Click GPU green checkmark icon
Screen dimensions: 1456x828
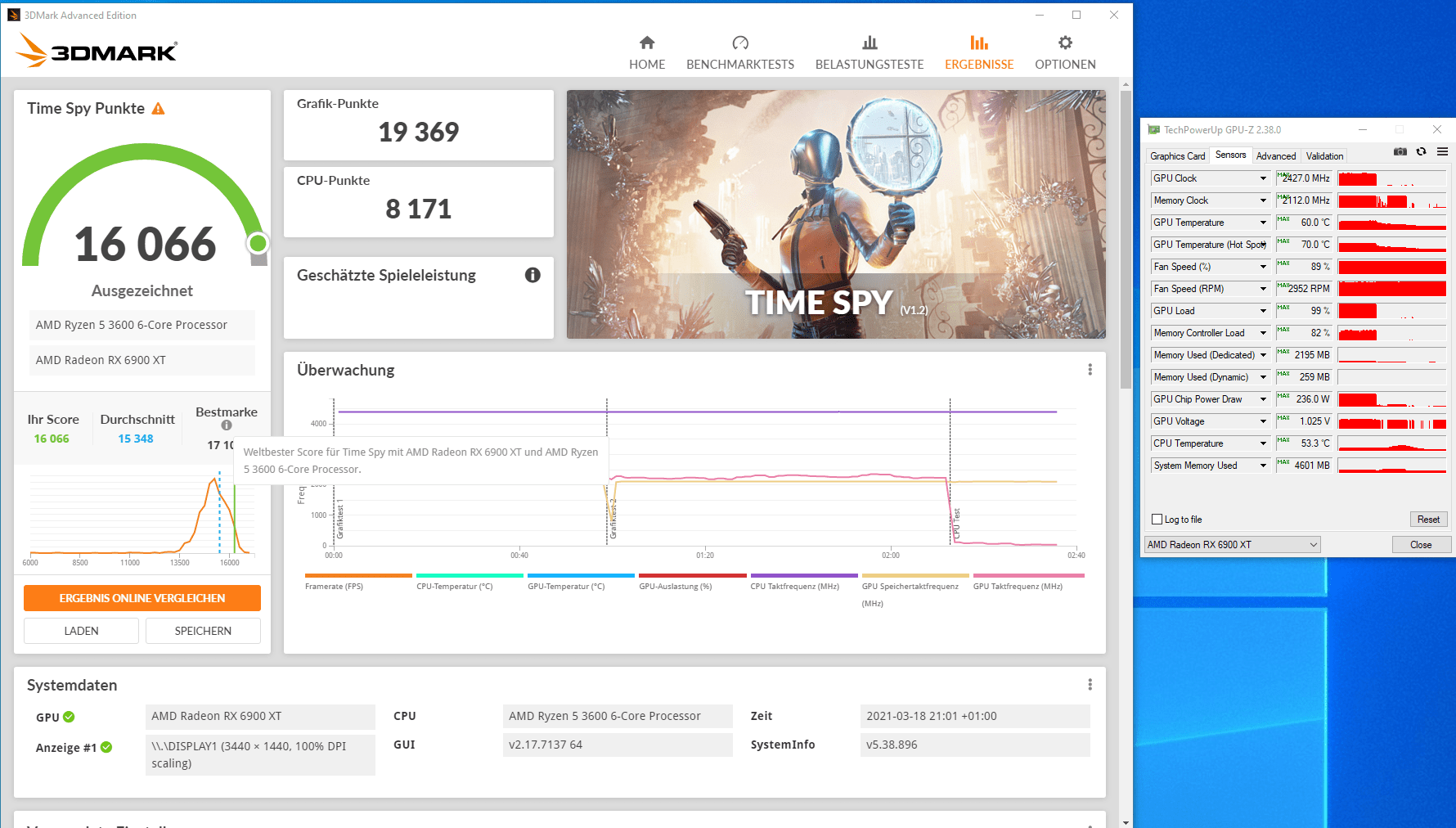pyautogui.click(x=69, y=717)
